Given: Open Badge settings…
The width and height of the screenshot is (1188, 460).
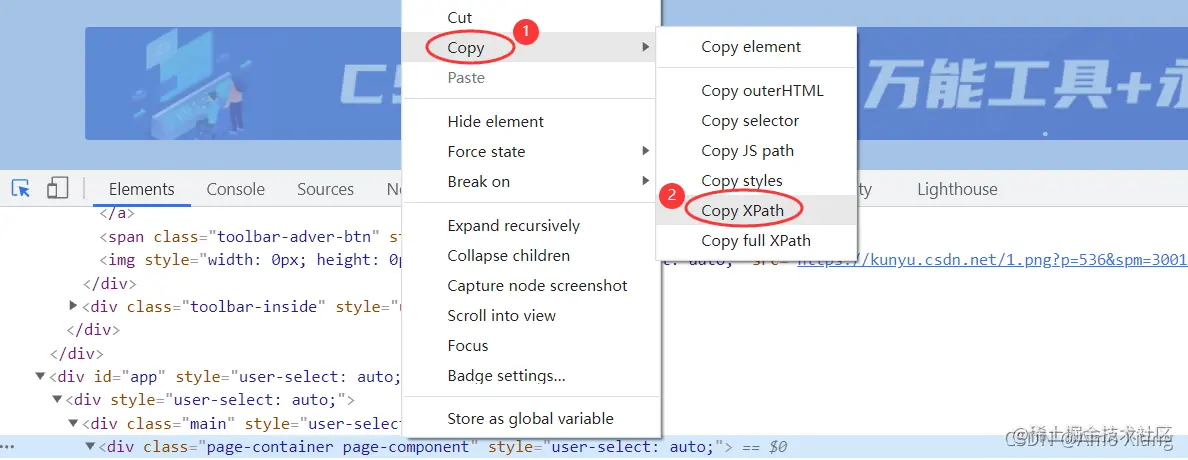Looking at the screenshot, I should [x=506, y=376].
